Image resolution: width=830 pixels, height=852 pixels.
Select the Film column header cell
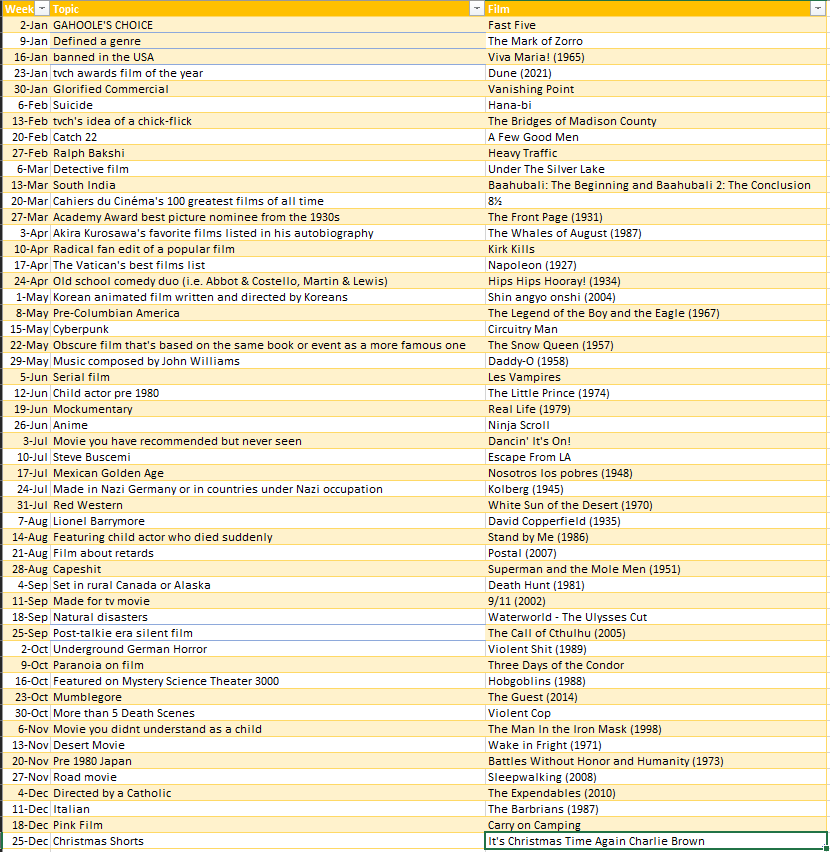(640, 9)
